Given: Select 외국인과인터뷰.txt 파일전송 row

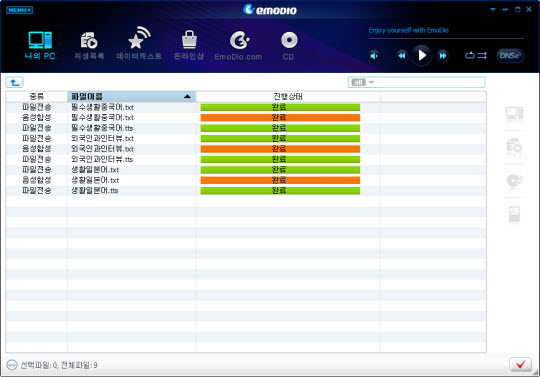Looking at the screenshot, I should pyautogui.click(x=246, y=138).
